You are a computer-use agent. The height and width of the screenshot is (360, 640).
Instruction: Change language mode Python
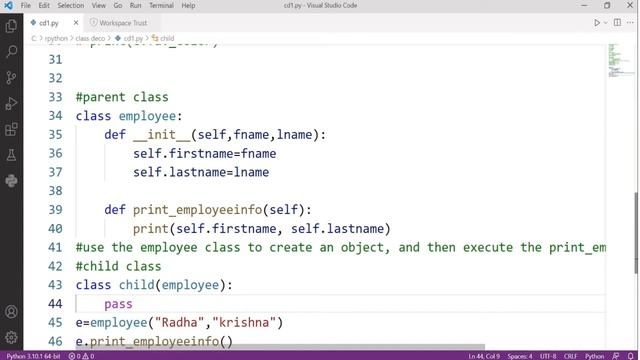click(594, 356)
